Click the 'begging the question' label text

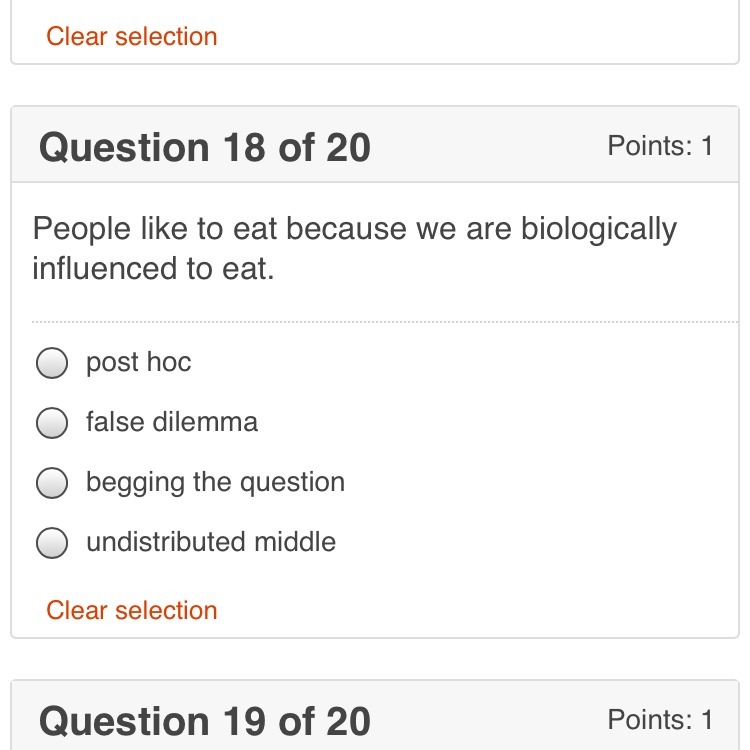click(215, 482)
